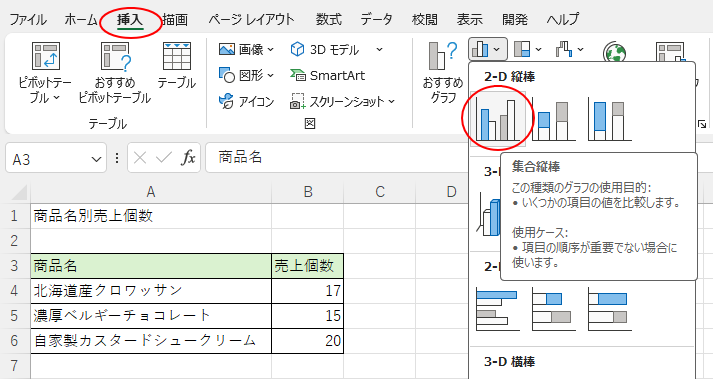Open the ヘルプ tab
Screen dimensions: 713x379
point(563,20)
